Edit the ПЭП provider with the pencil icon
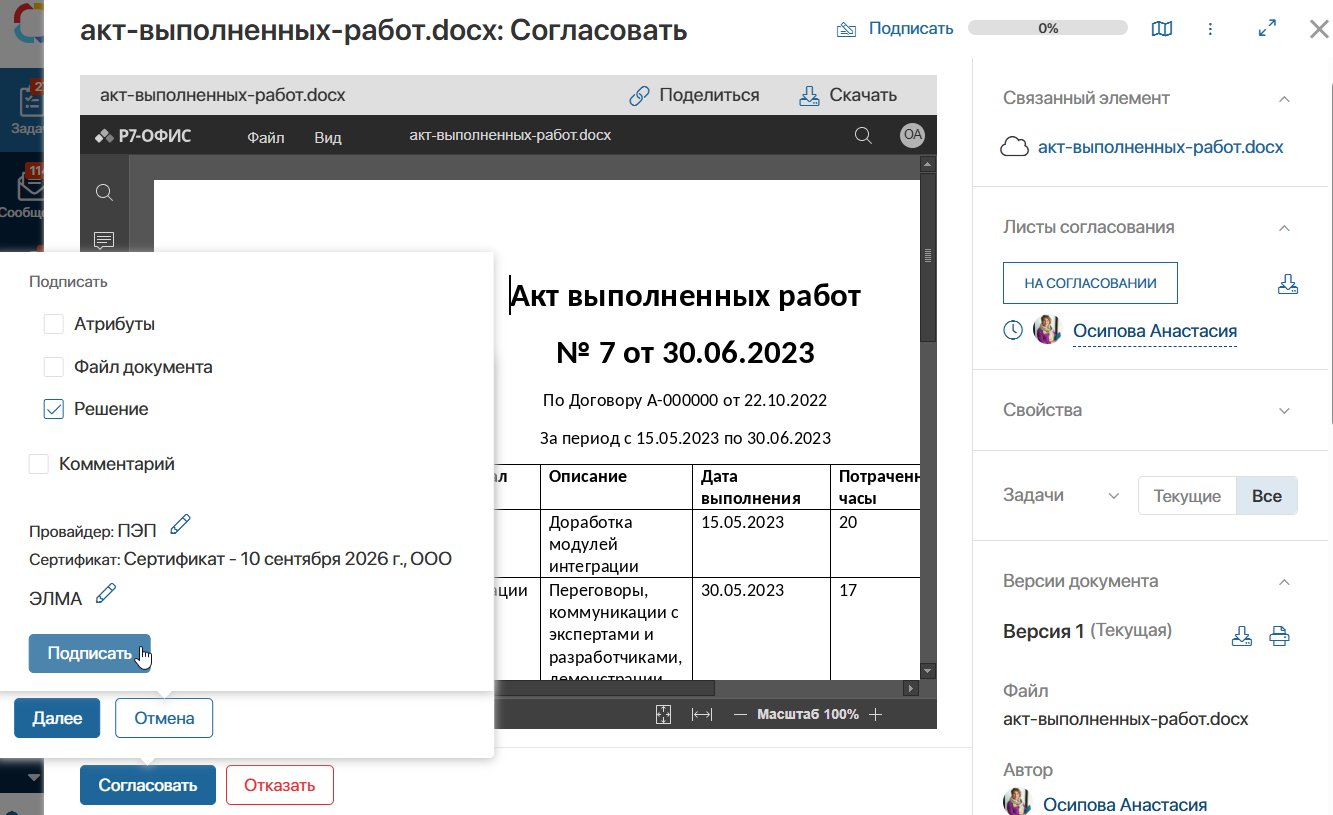 (180, 523)
